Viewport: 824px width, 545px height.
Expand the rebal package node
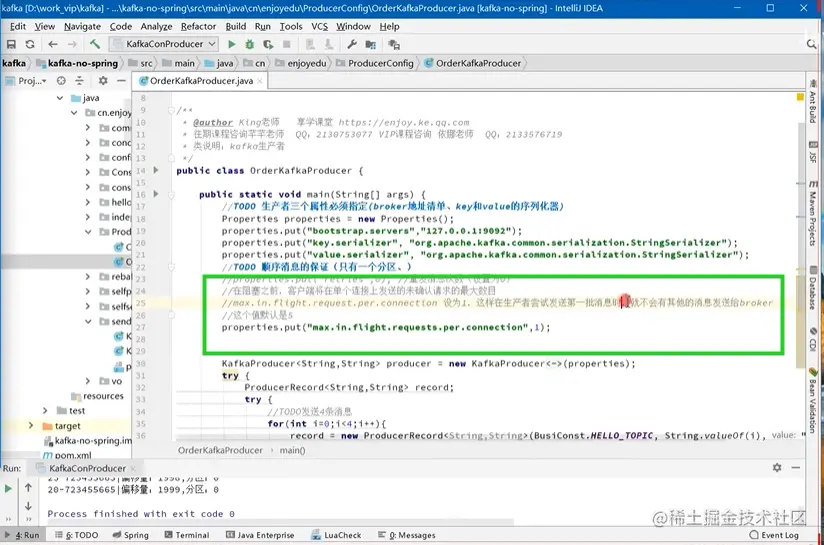pyautogui.click(x=88, y=276)
